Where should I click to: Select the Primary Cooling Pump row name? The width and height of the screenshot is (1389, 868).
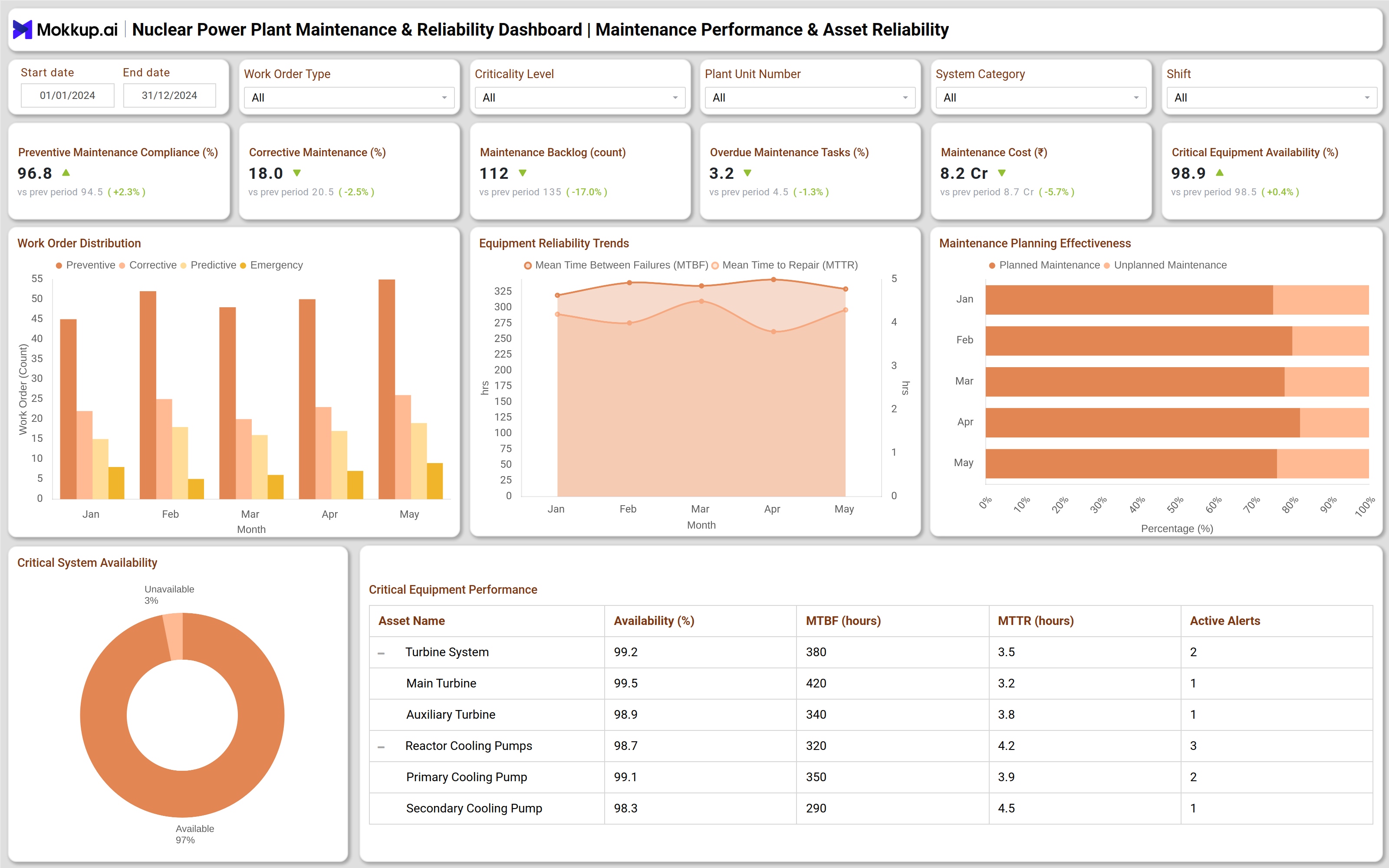467,777
